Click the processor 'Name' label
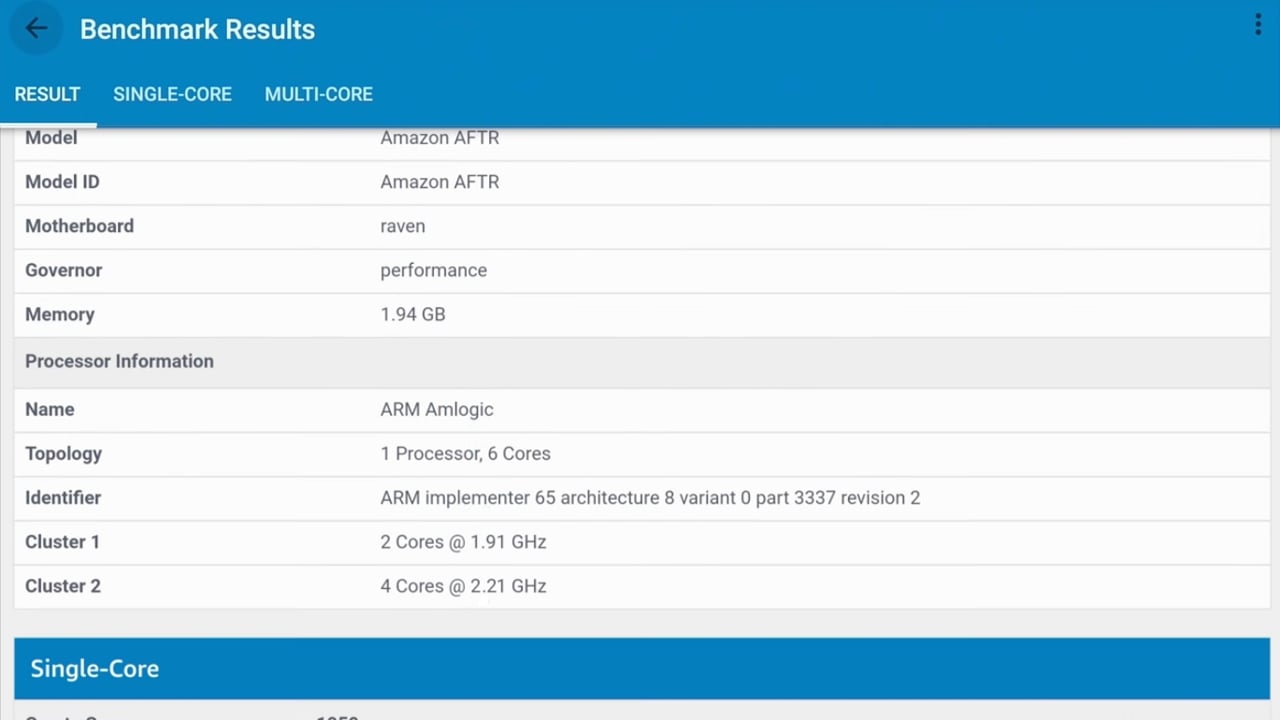Viewport: 1280px width, 720px height. tap(50, 409)
